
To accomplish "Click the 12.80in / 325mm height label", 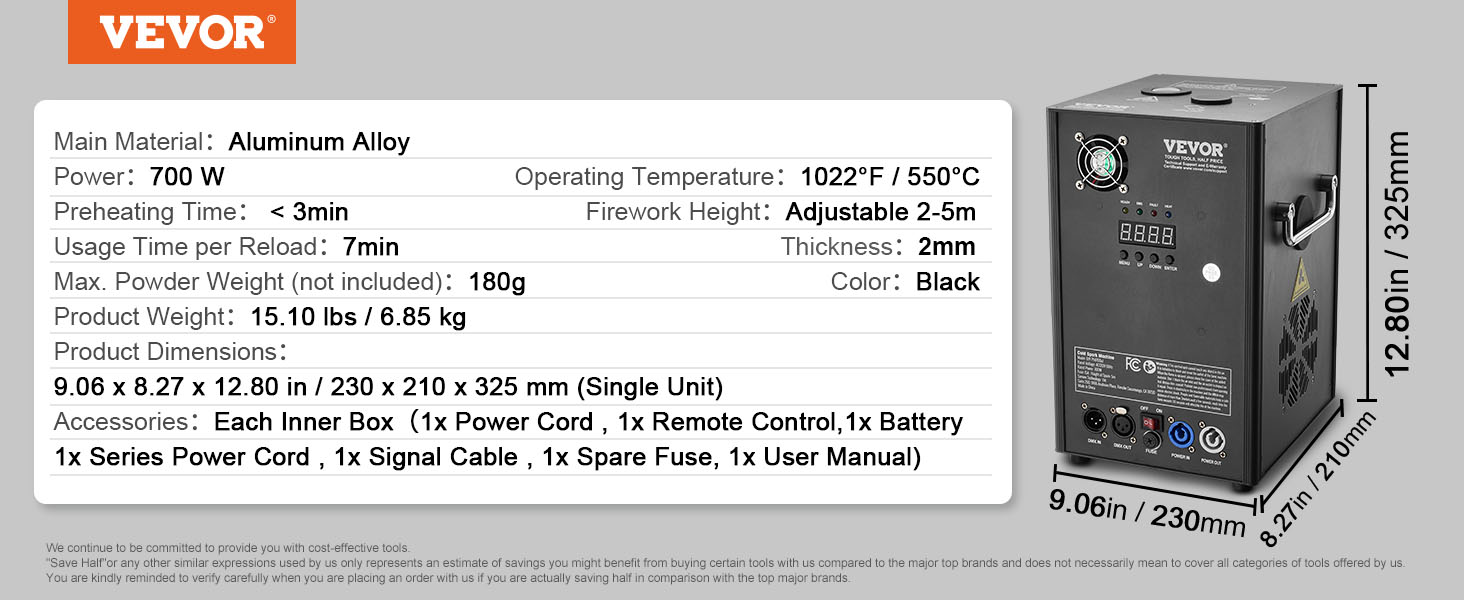I will click(1399, 253).
